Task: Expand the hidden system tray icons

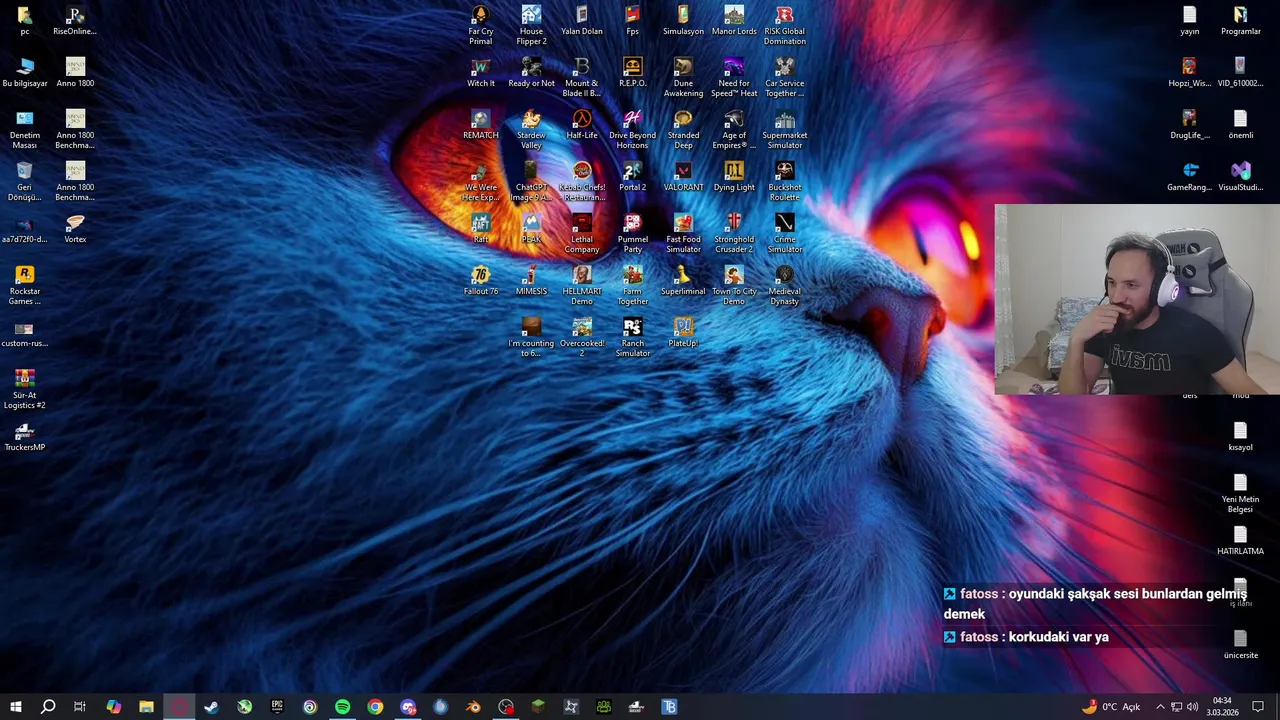Action: point(1160,707)
